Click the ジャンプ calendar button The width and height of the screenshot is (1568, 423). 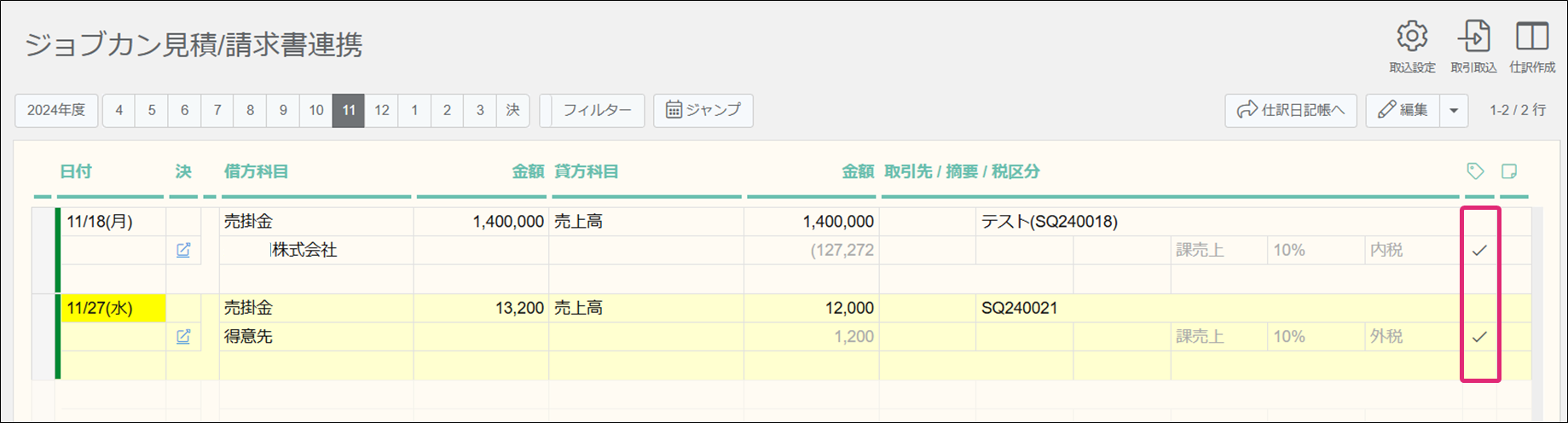point(703,110)
